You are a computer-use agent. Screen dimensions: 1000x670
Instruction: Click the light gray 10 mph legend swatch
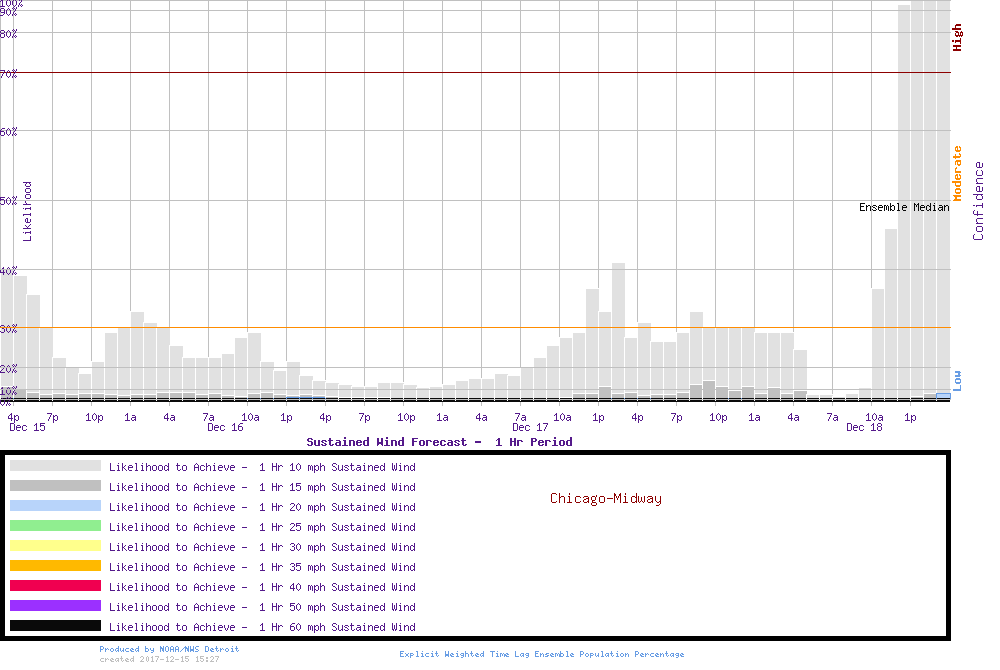[x=55, y=466]
